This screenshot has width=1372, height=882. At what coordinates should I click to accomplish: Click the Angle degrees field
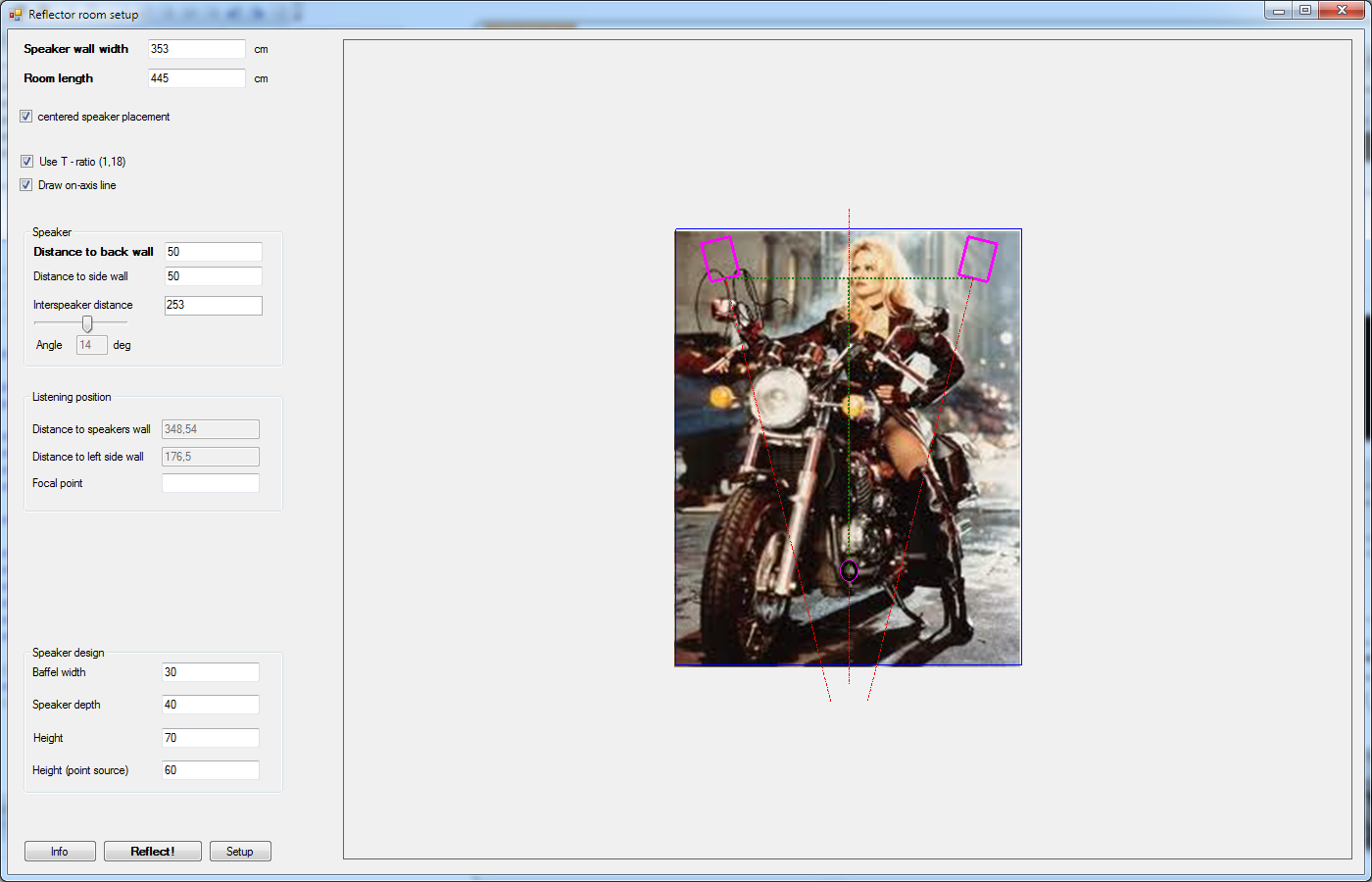[92, 345]
